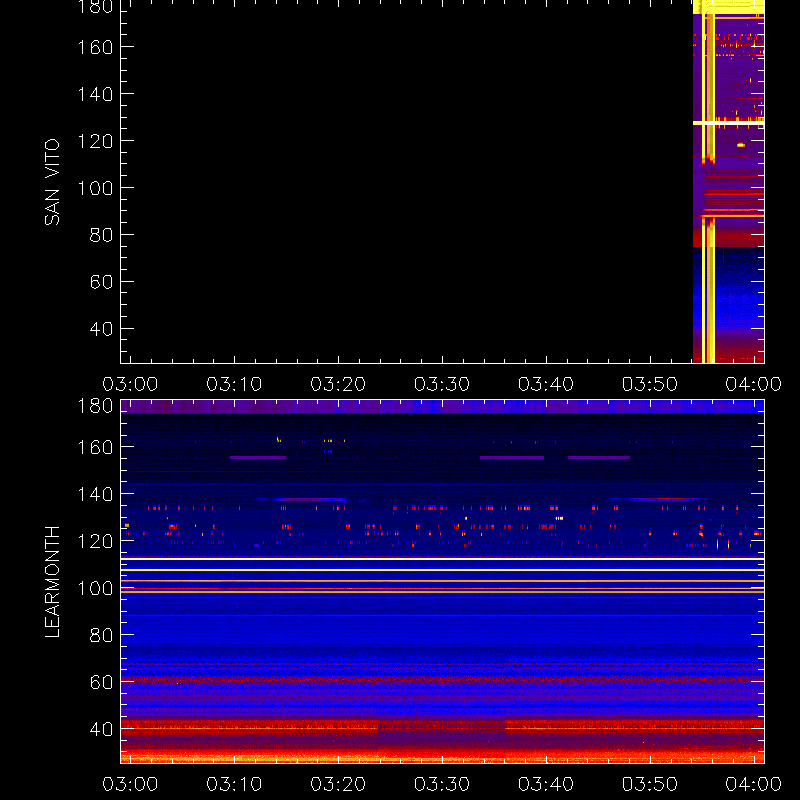The image size is (800, 800).
Task: Pick the 120 tick label on Learmonth plot
Action: tap(95, 541)
